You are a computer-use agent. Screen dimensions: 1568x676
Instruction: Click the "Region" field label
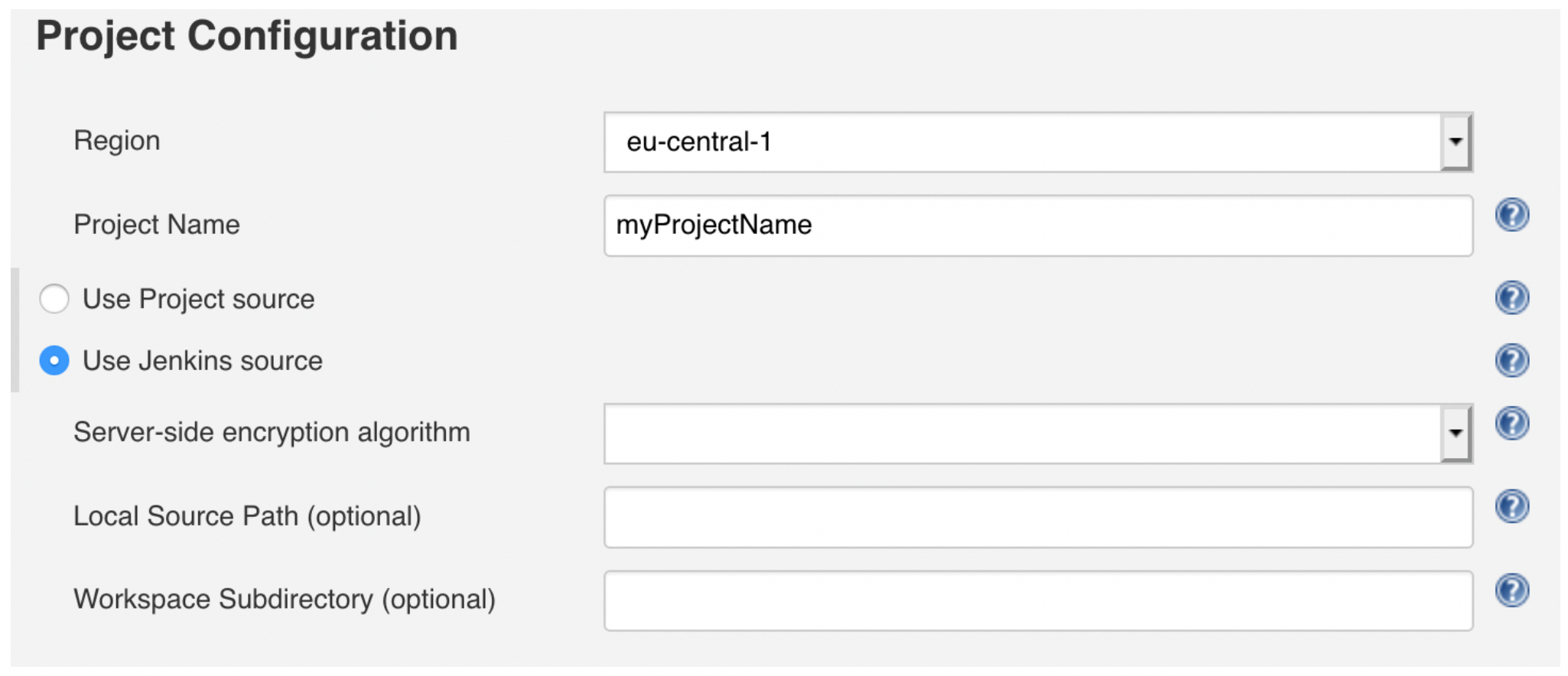tap(116, 141)
